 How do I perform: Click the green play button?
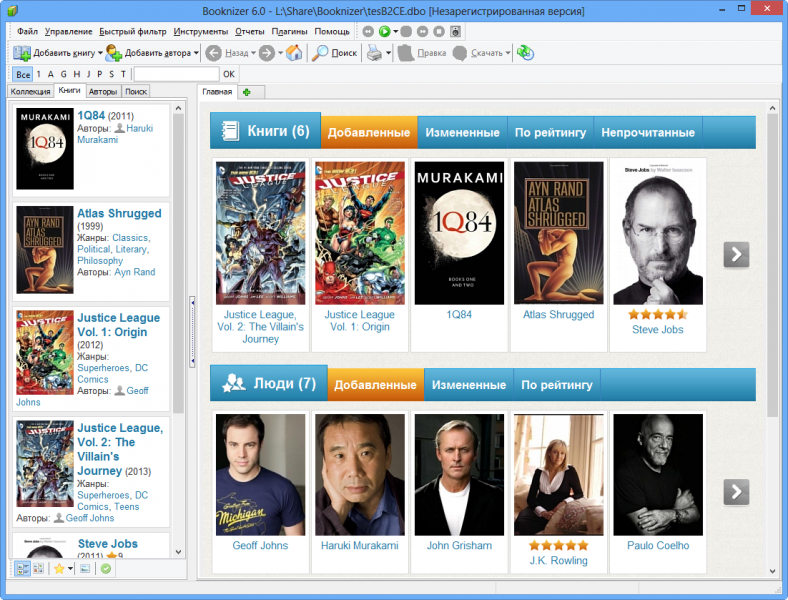click(384, 32)
